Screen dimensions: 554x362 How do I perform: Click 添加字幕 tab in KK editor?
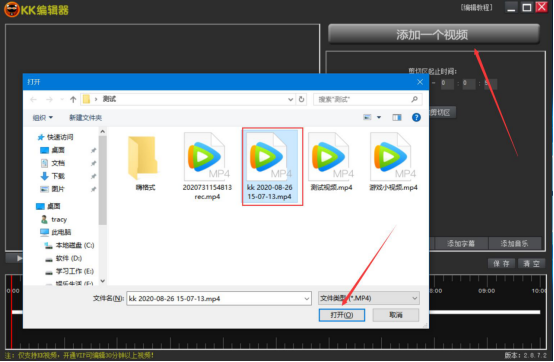461,243
